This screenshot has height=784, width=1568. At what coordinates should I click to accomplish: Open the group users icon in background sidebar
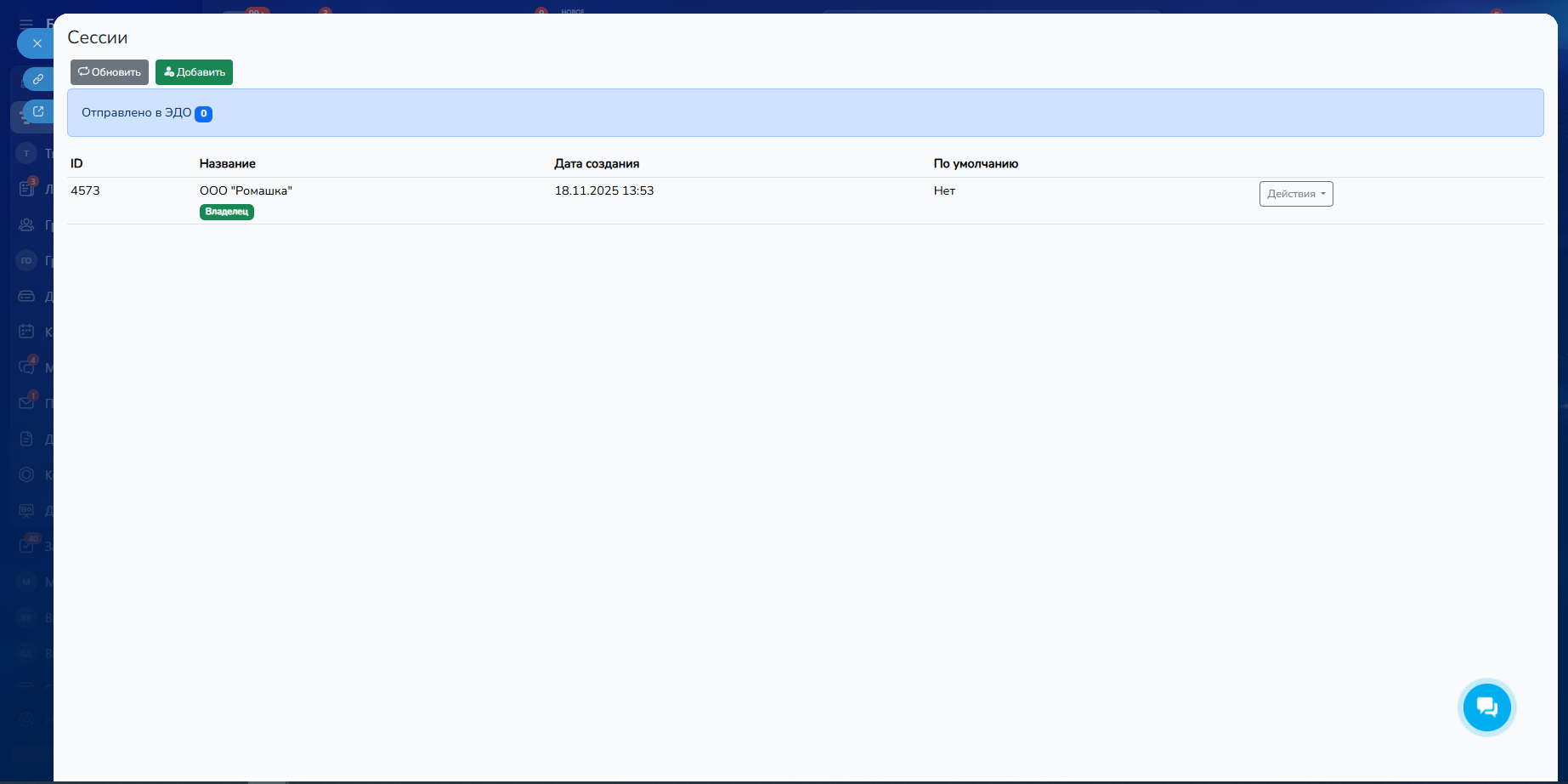tap(27, 224)
